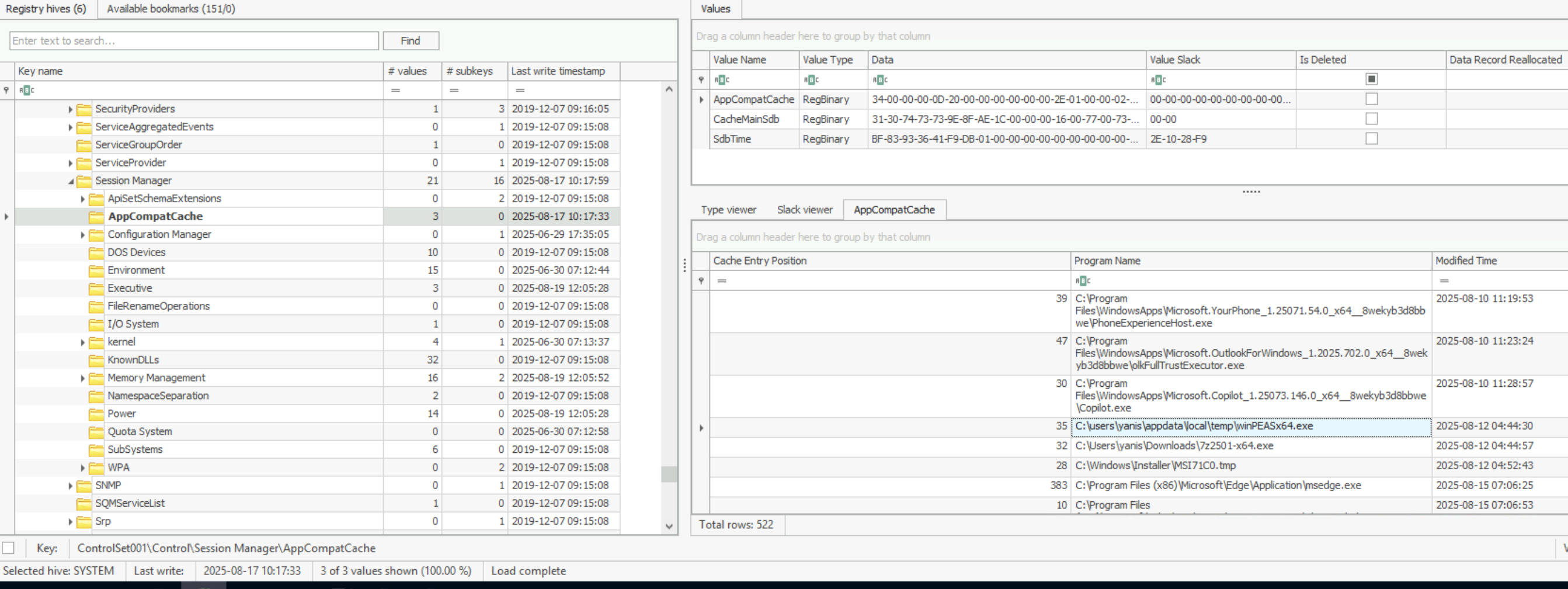This screenshot has width=1568, height=589.
Task: Expand the SNMP key
Action: tap(71, 486)
